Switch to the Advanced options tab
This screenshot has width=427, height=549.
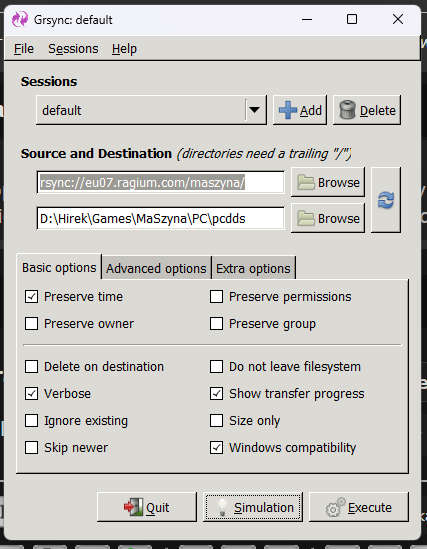point(156,269)
